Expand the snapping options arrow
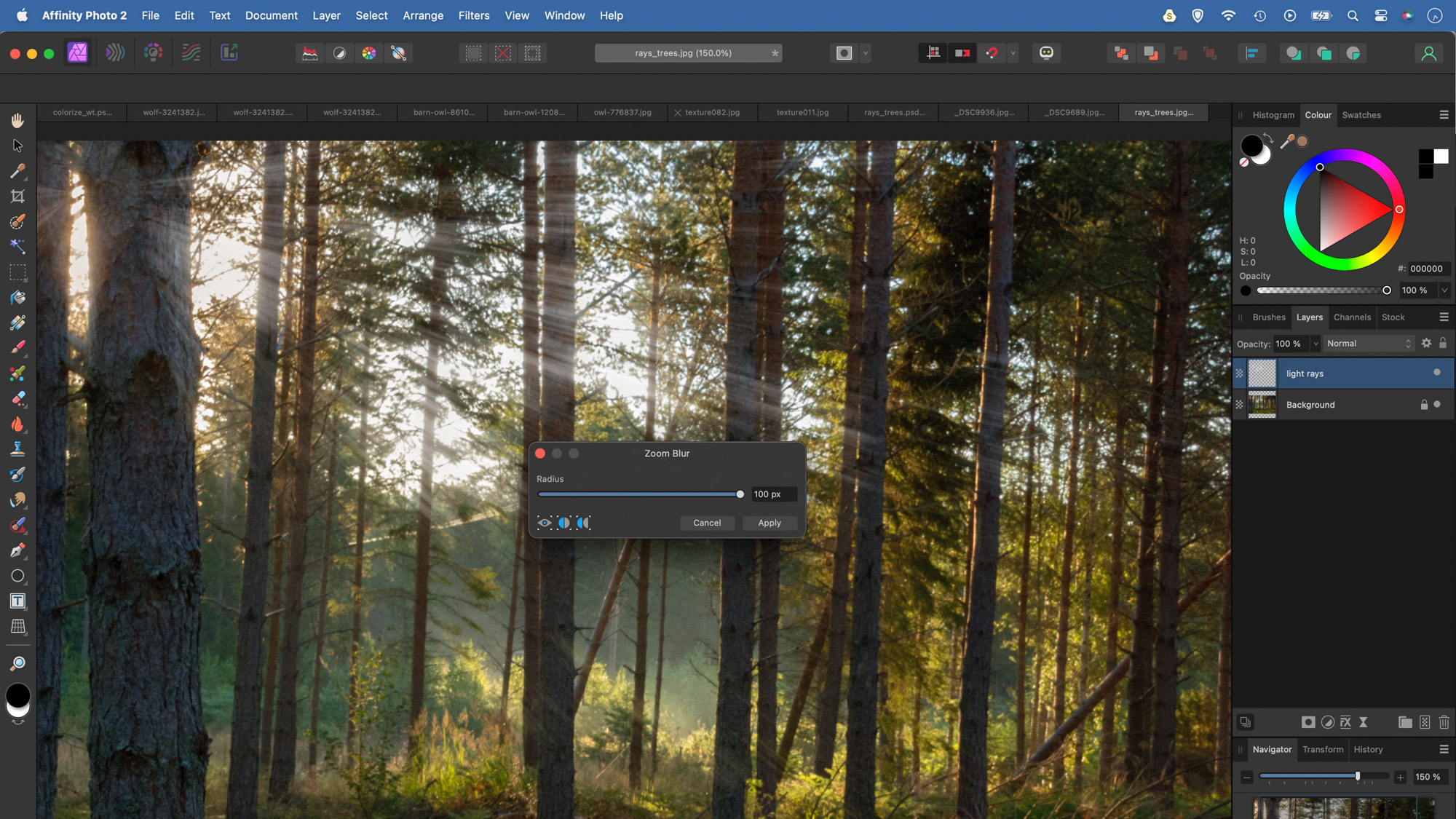The width and height of the screenshot is (1456, 819). coord(1013,53)
